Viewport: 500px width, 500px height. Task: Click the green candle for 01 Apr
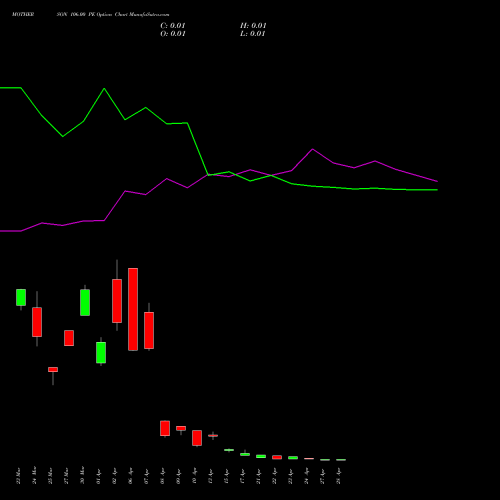tap(101, 352)
